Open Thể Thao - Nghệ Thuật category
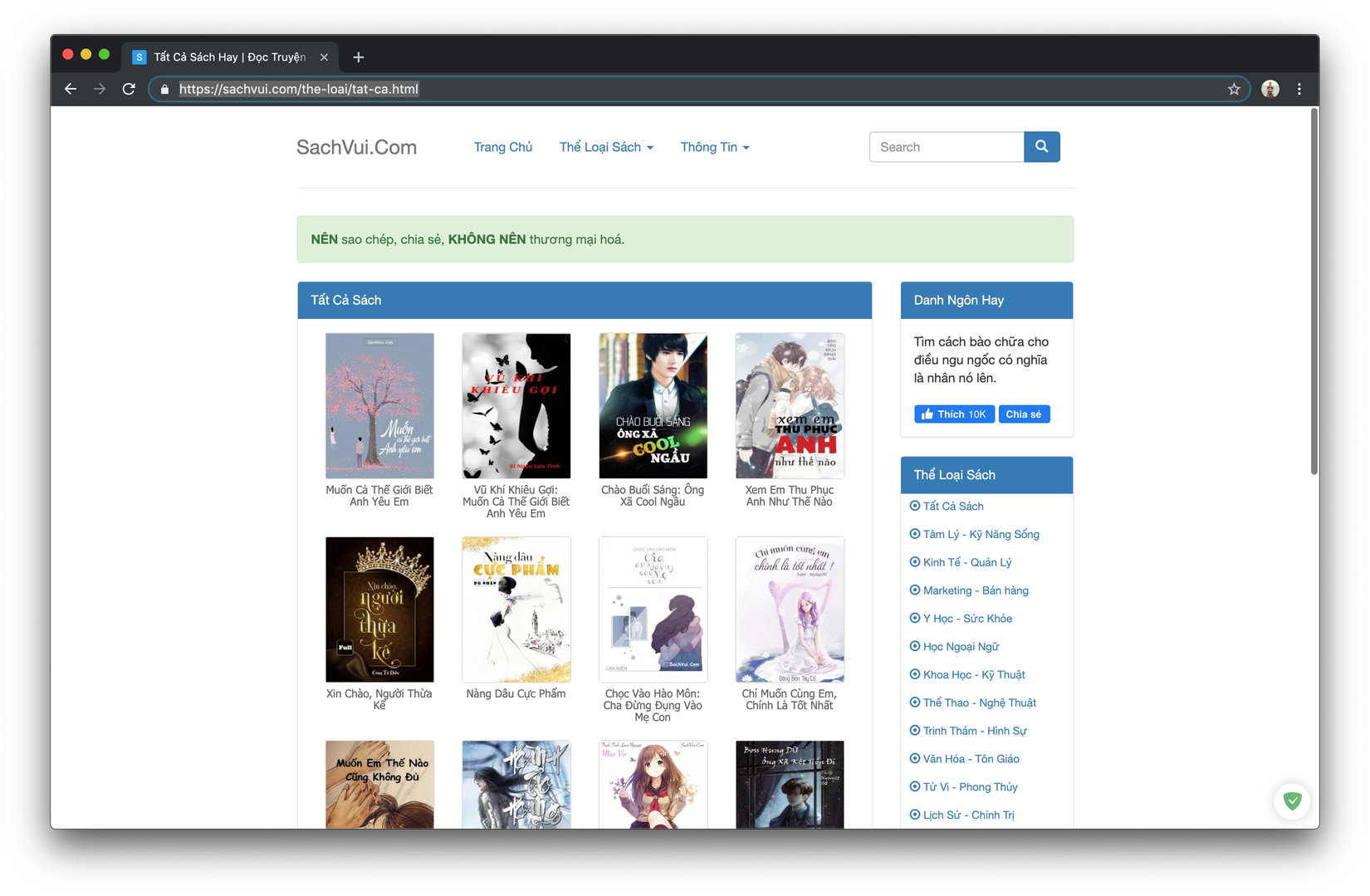This screenshot has height=896, width=1370. (980, 703)
